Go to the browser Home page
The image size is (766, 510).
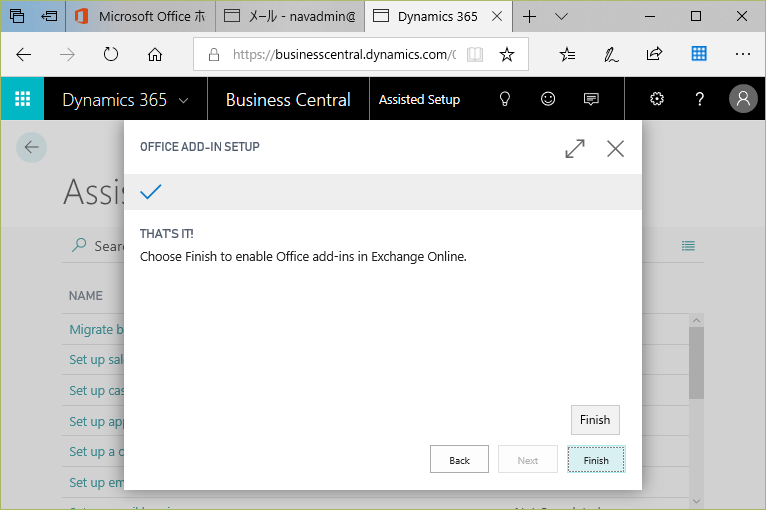pyautogui.click(x=155, y=54)
